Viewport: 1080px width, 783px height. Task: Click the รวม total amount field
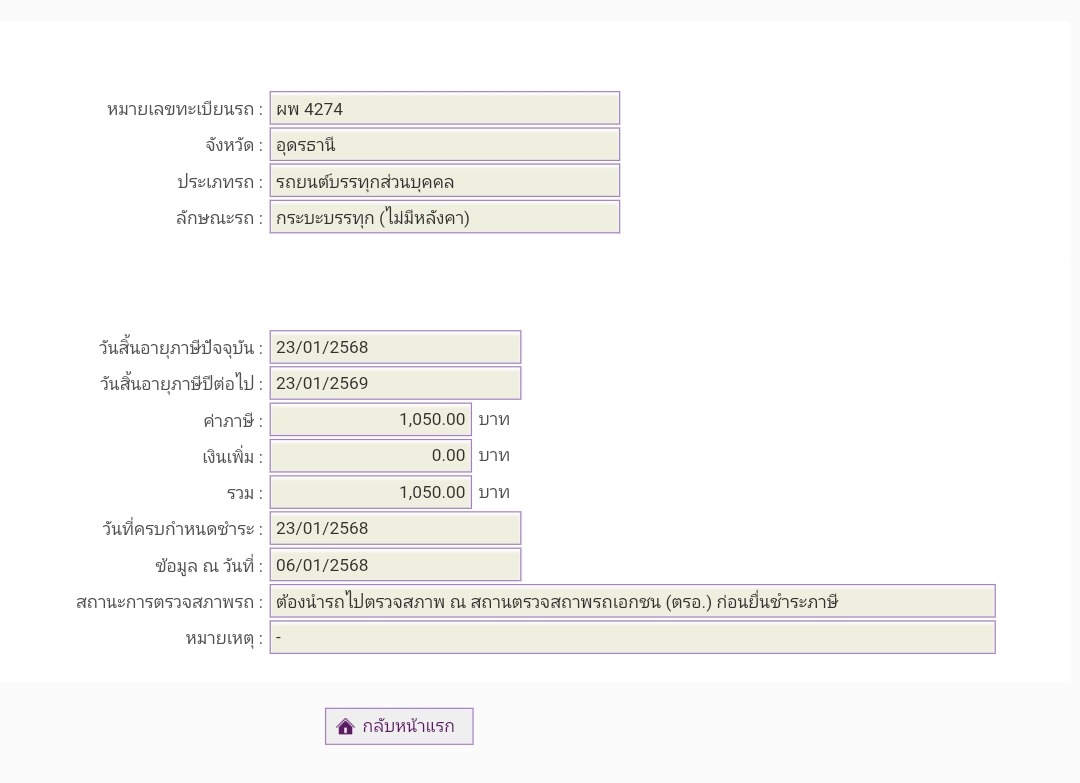pos(371,492)
